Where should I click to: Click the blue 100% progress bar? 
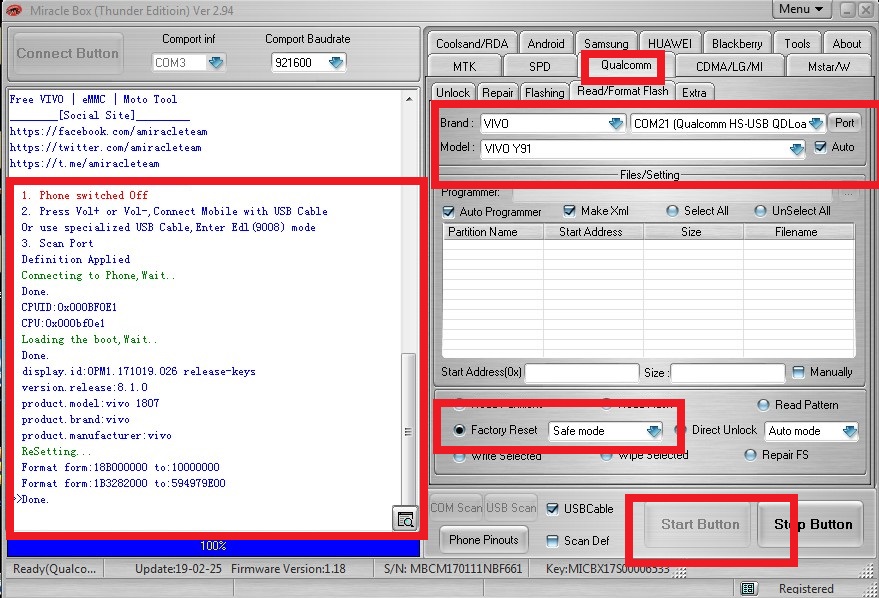click(213, 546)
